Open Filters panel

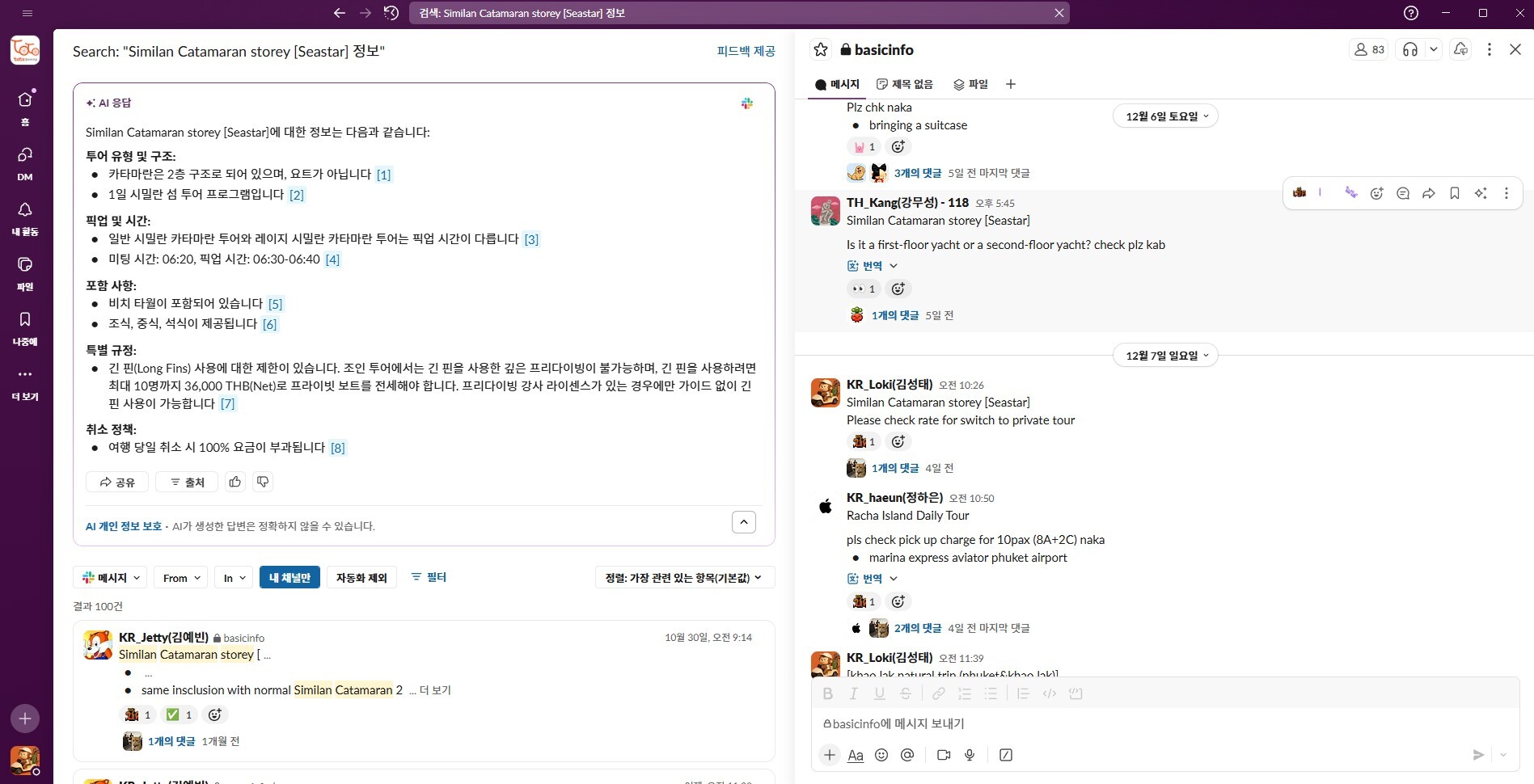[429, 577]
